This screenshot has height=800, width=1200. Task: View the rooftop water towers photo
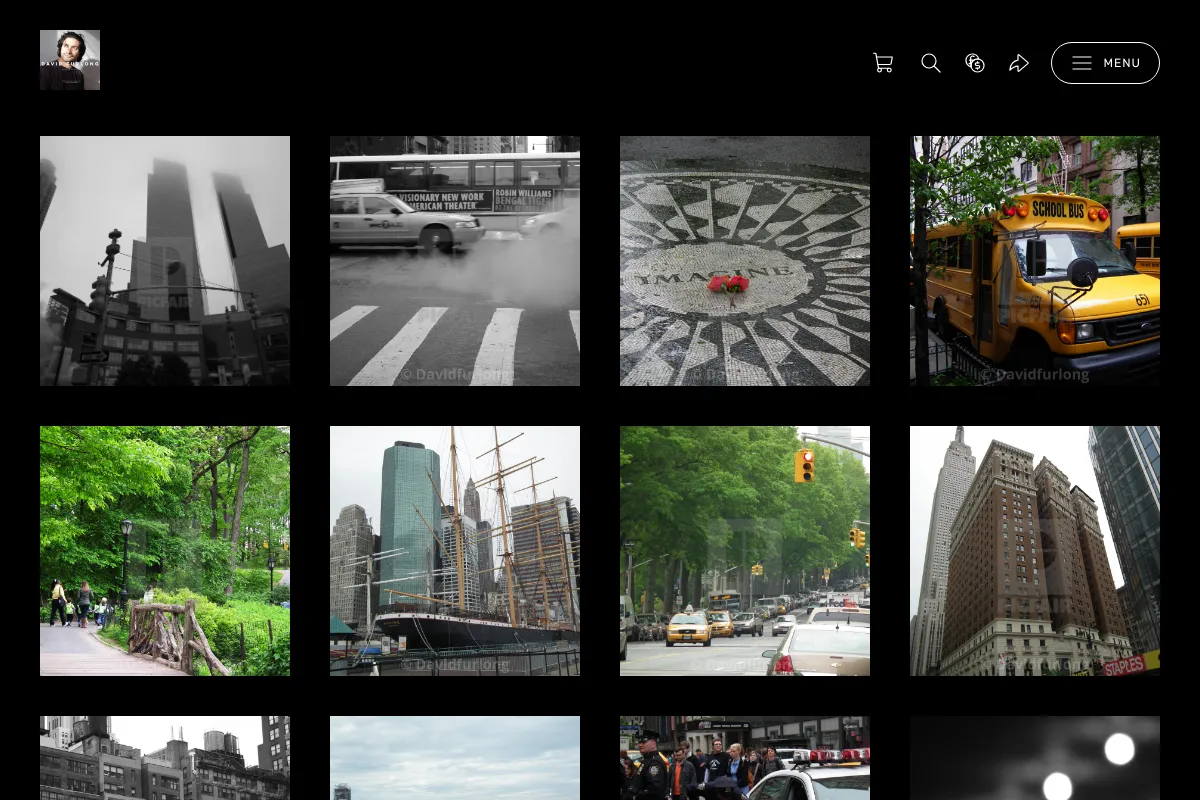pos(165,758)
